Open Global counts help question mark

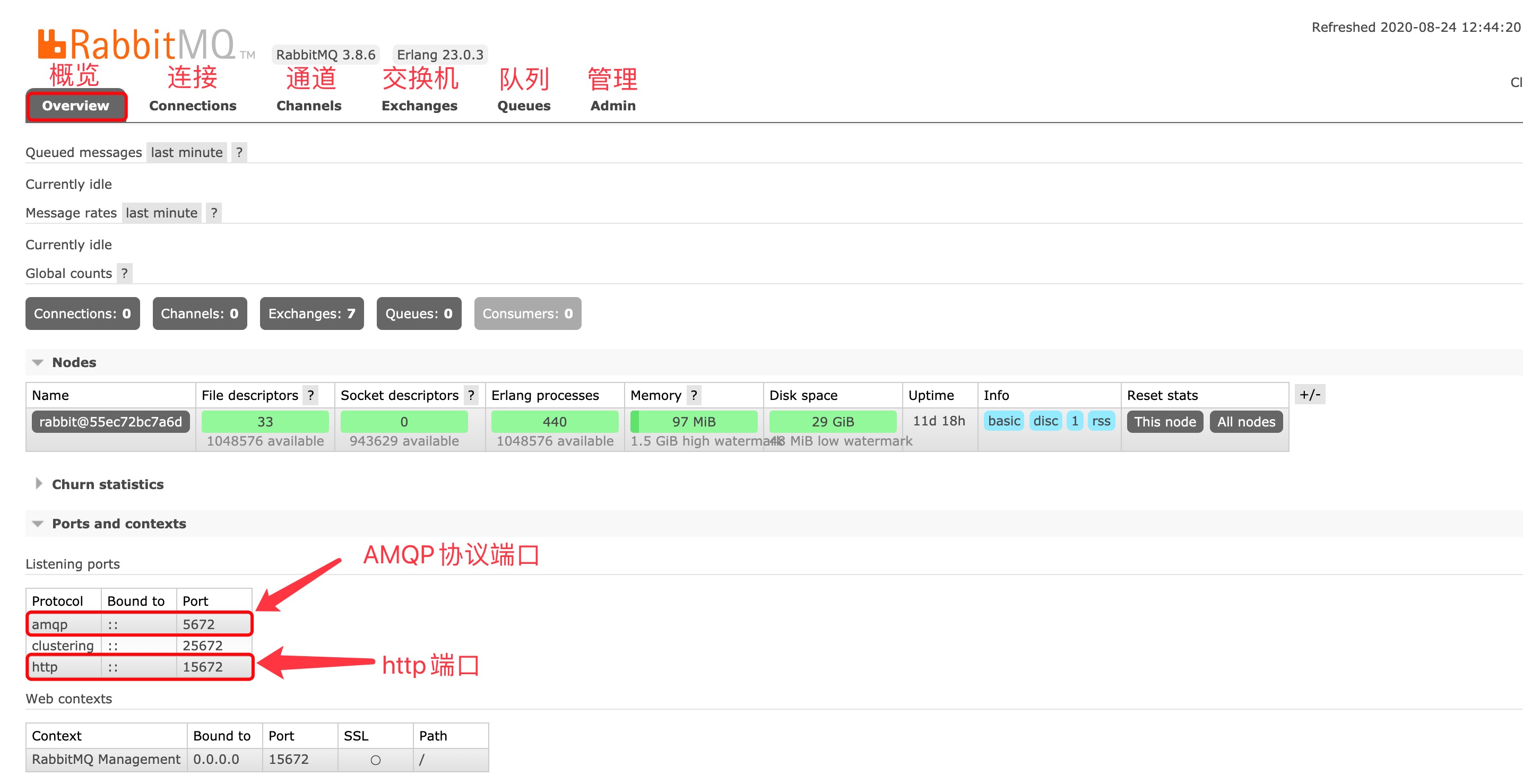(124, 273)
